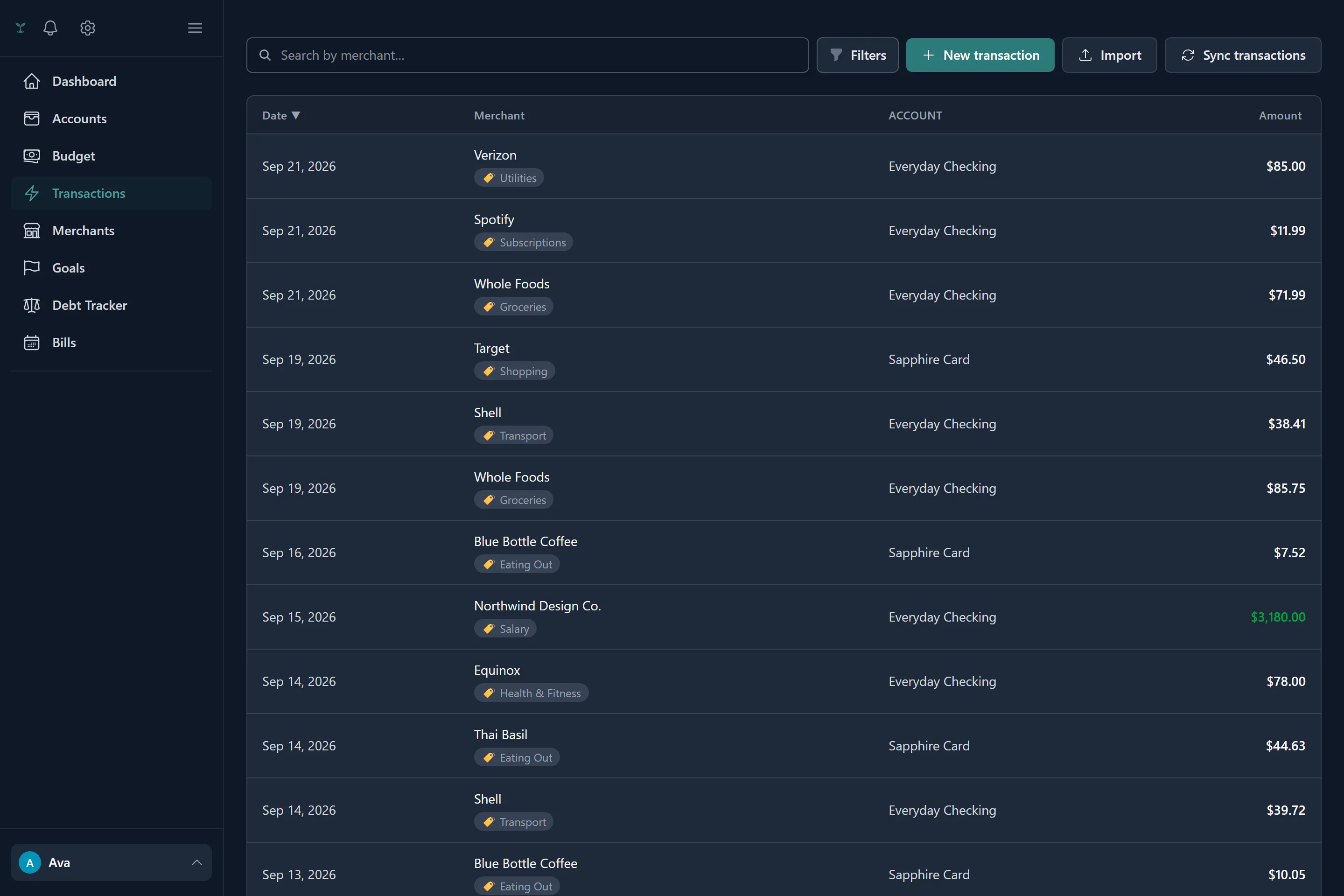The image size is (1344, 896).
Task: Click the Subscriptions category tag
Action: click(x=523, y=242)
